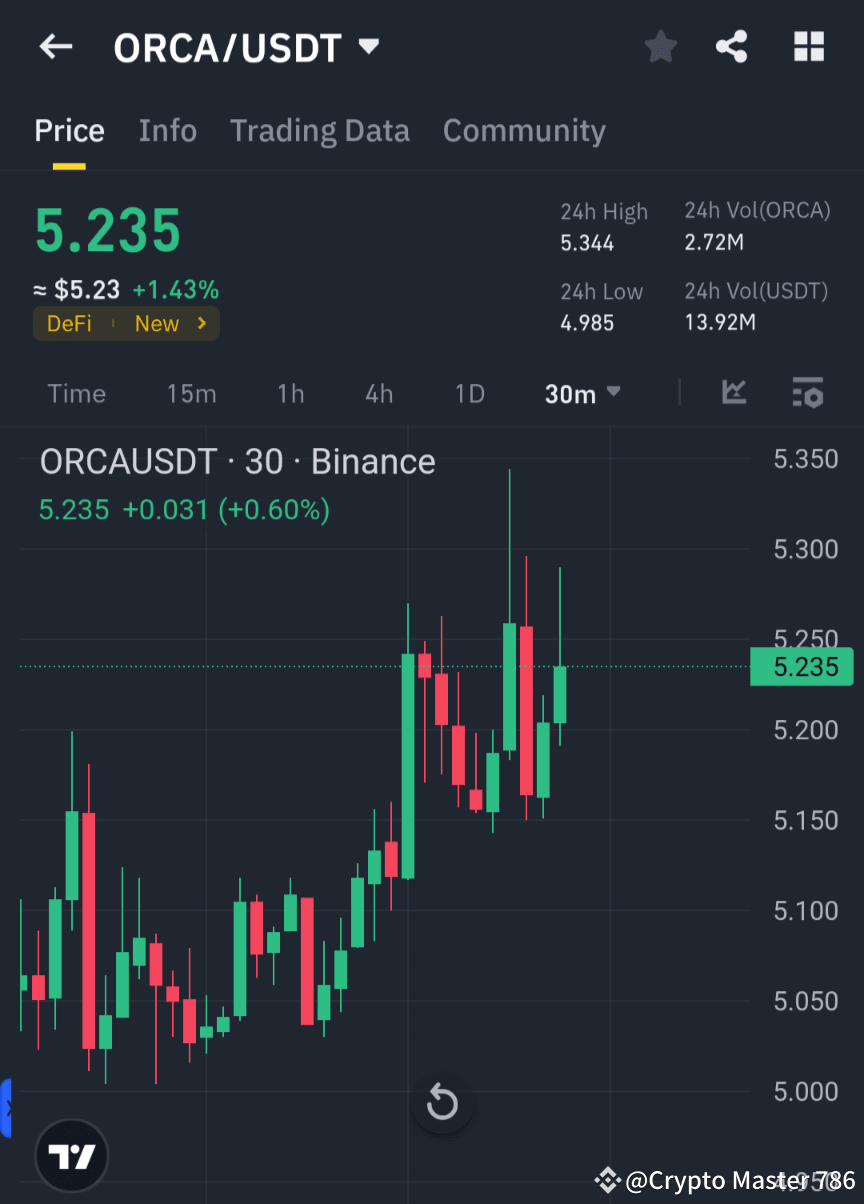
Task: Open the share options
Action: (x=732, y=46)
